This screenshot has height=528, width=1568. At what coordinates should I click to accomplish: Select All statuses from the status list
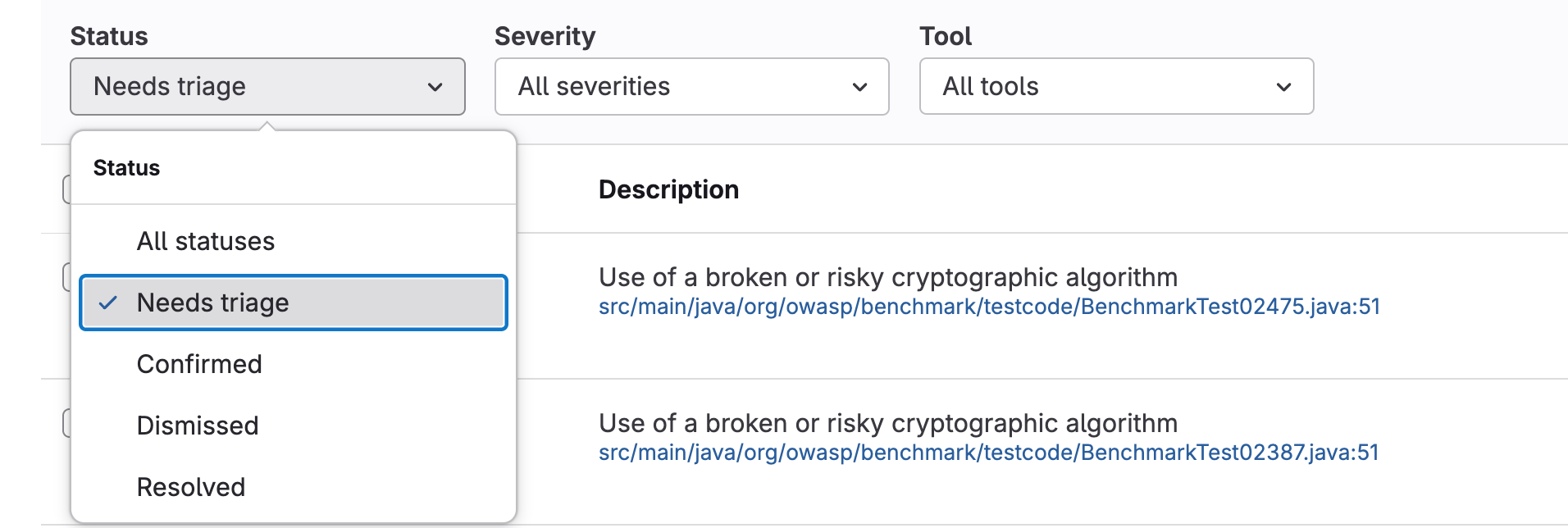point(206,241)
